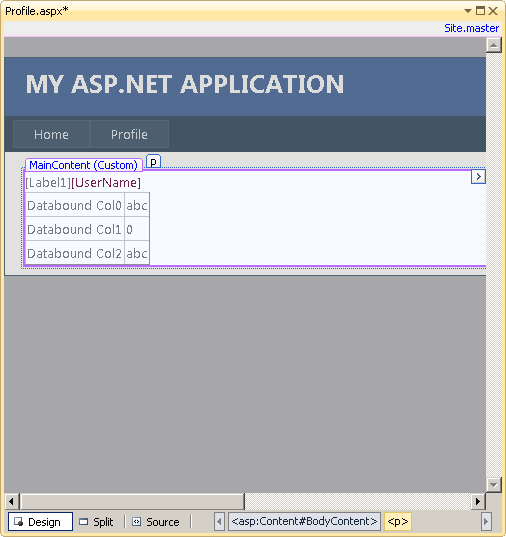Click the Profile.aspx* title
This screenshot has height=537, width=506.
point(37,11)
